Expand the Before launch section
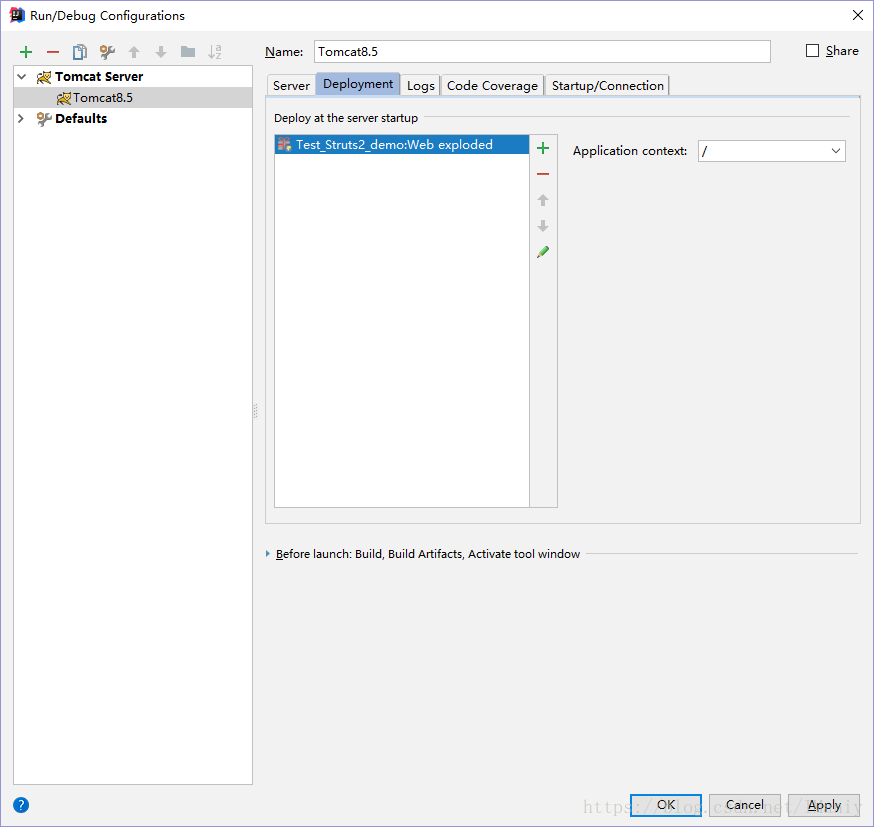 [268, 553]
